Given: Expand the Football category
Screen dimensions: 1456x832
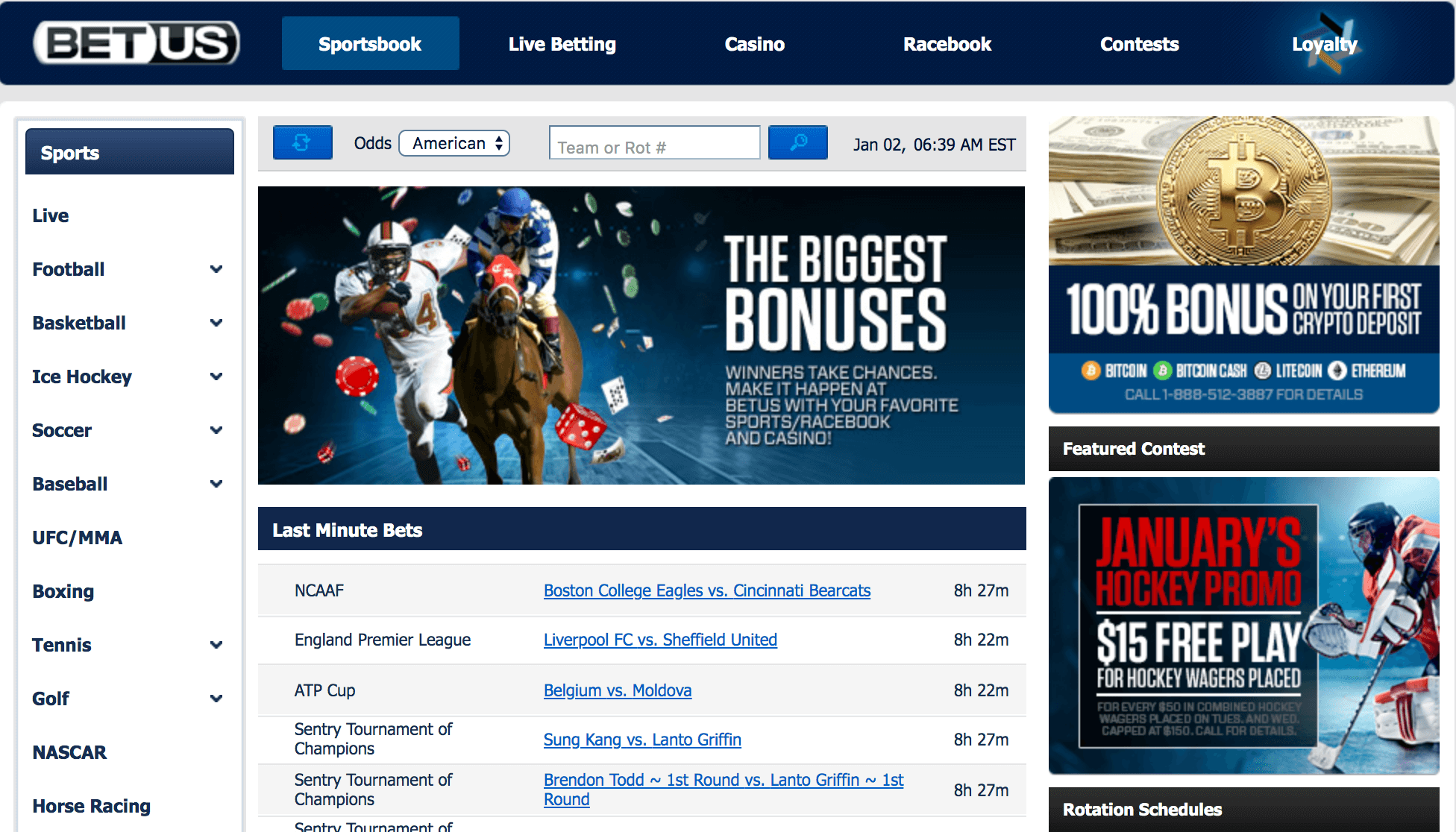Looking at the screenshot, I should [x=216, y=269].
